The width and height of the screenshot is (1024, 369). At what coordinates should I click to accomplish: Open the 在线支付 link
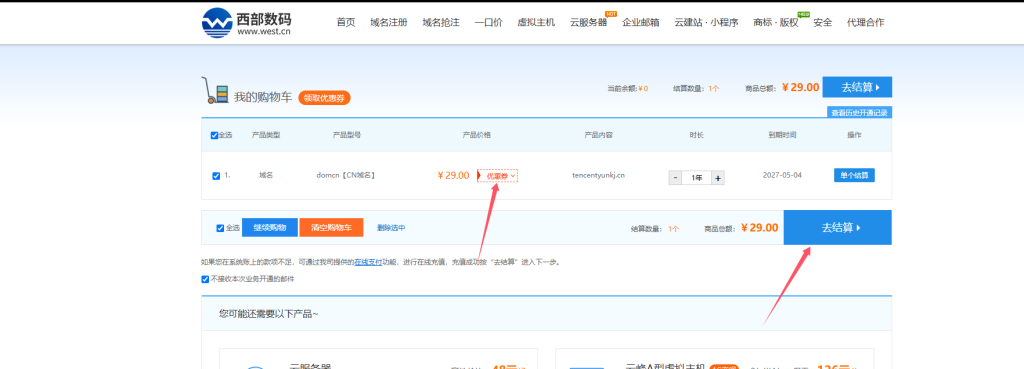coord(368,262)
